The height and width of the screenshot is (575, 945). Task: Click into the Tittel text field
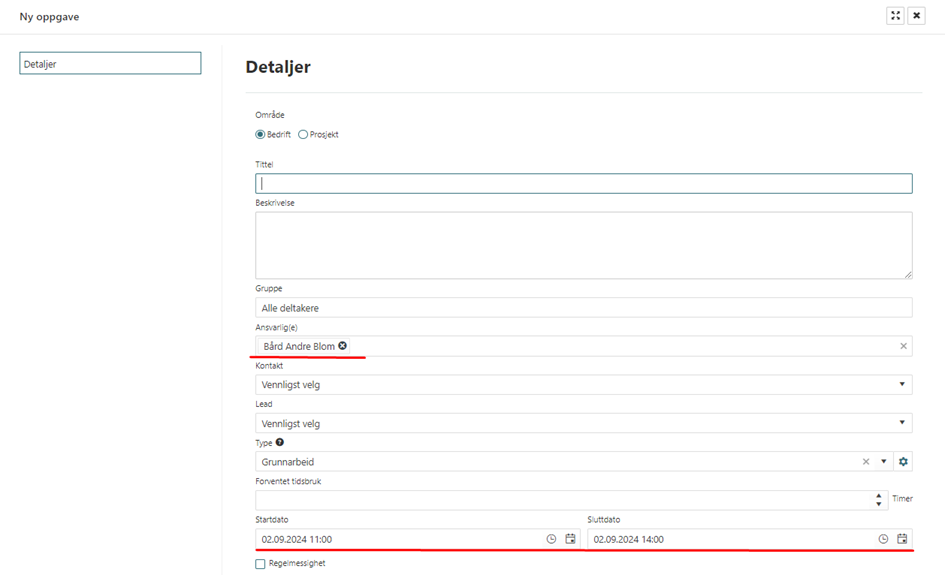click(584, 184)
